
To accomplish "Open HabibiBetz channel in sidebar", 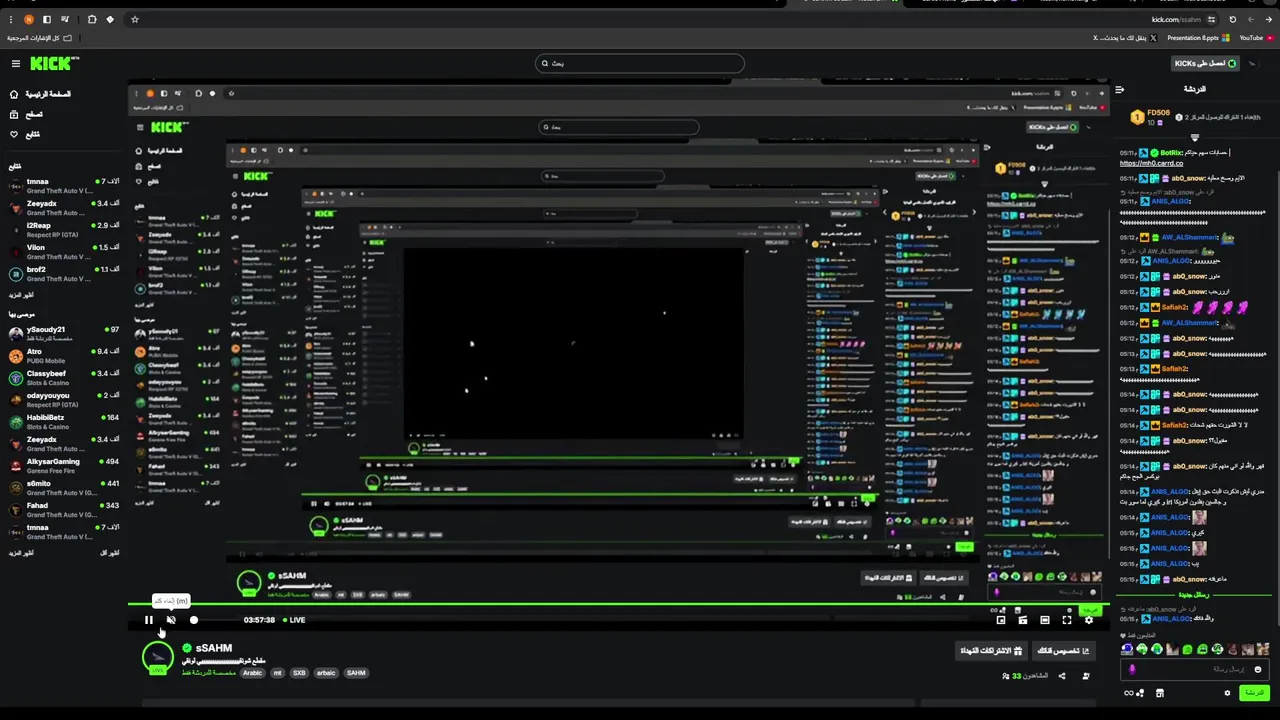I will pos(63,422).
